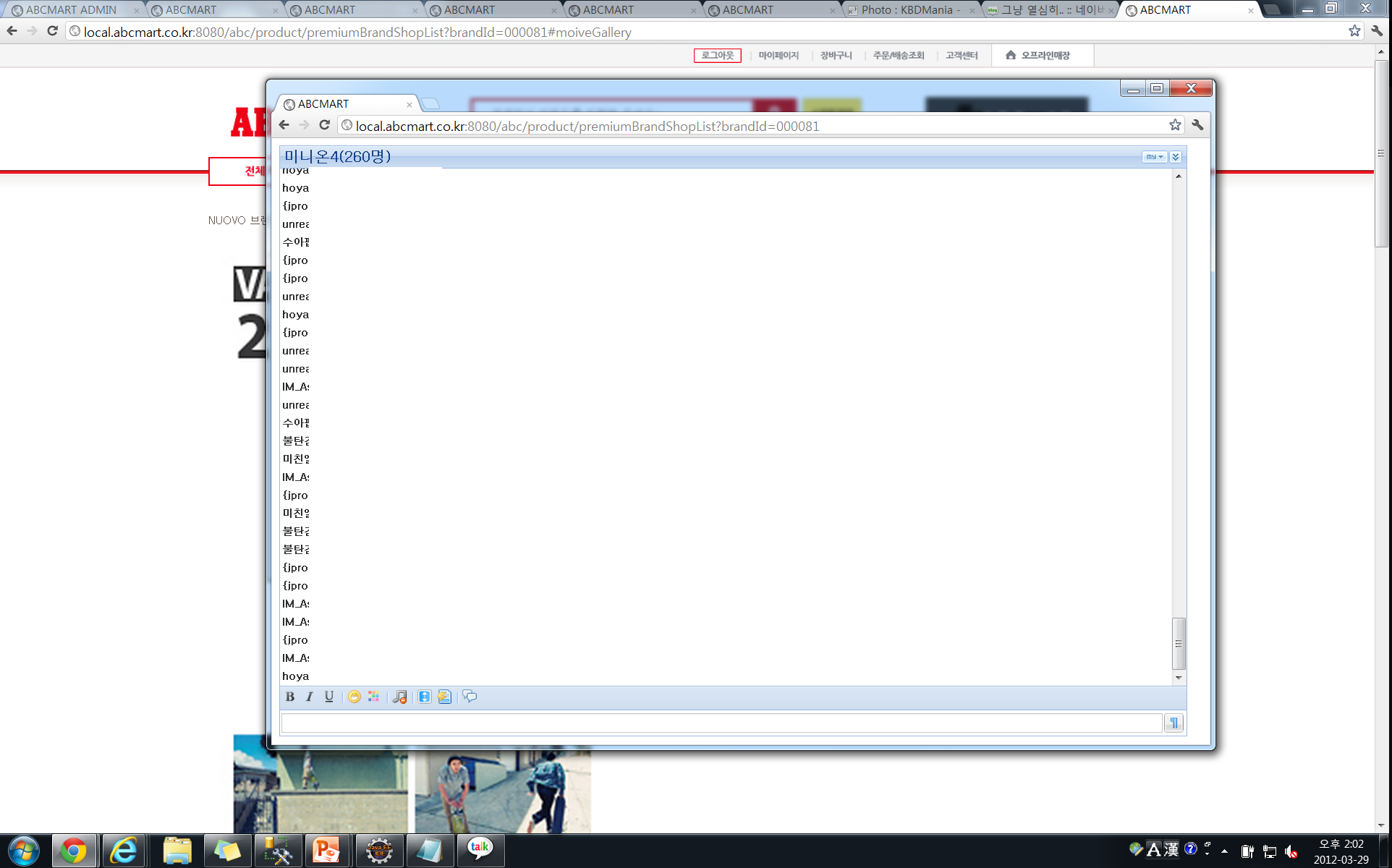The width and height of the screenshot is (1392, 868).
Task: Click the chat list scrollbar thumb
Action: (x=1179, y=643)
